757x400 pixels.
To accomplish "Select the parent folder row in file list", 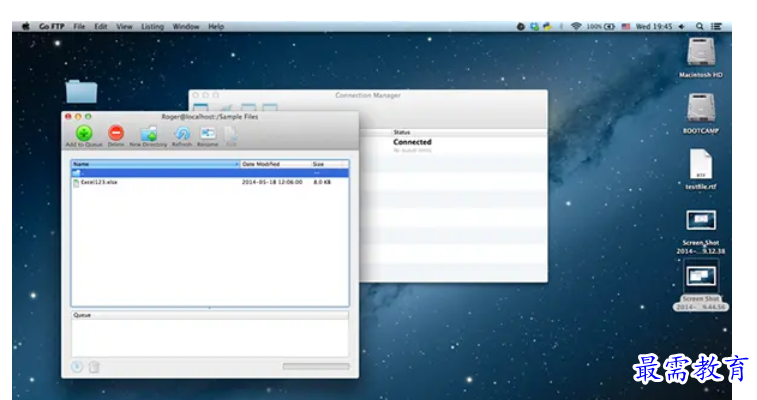I will [210, 173].
